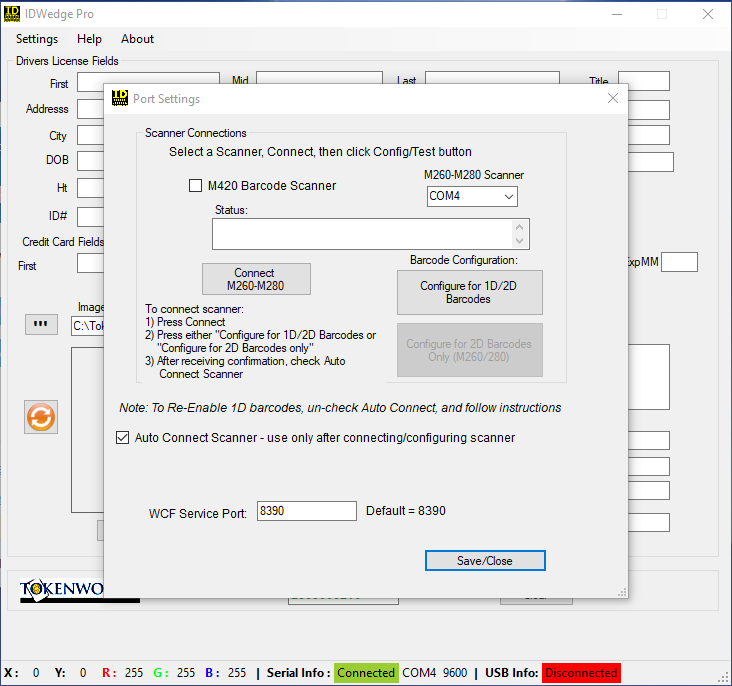732x686 pixels.
Task: Click inside the Status text box
Action: coord(362,234)
